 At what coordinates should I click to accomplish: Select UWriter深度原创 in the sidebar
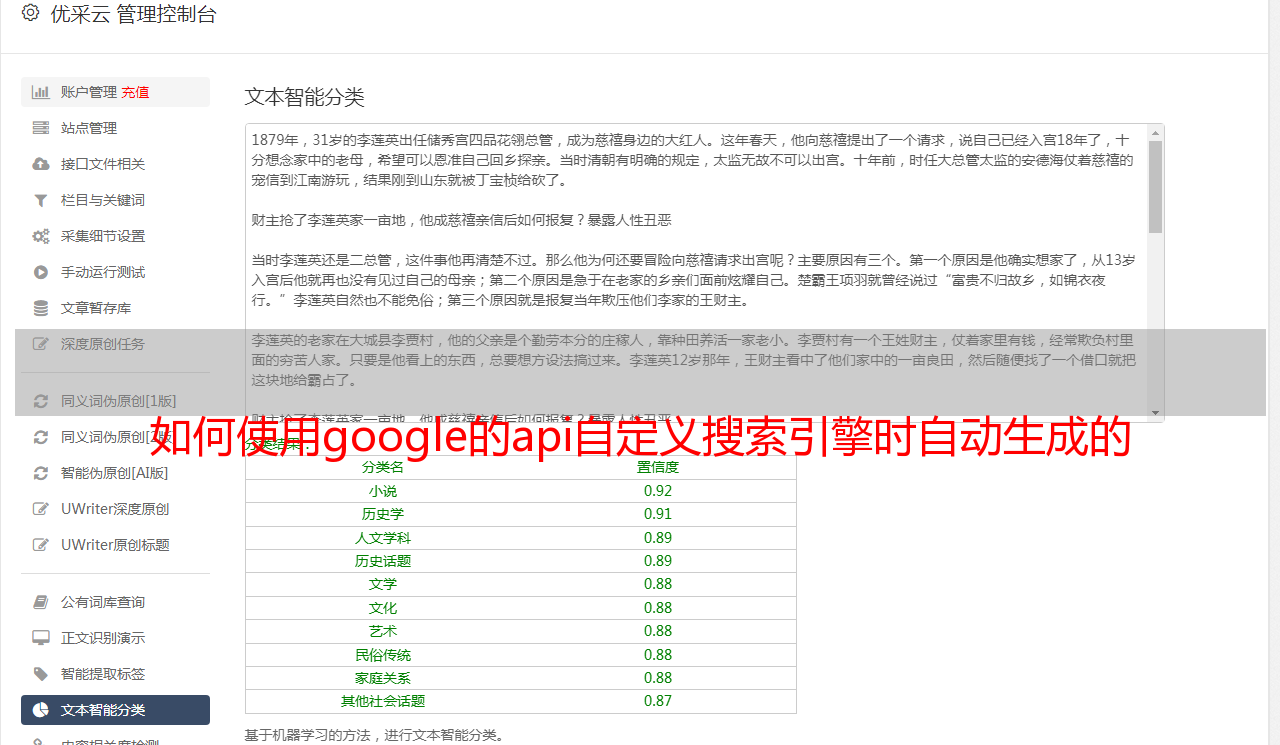[x=114, y=509]
